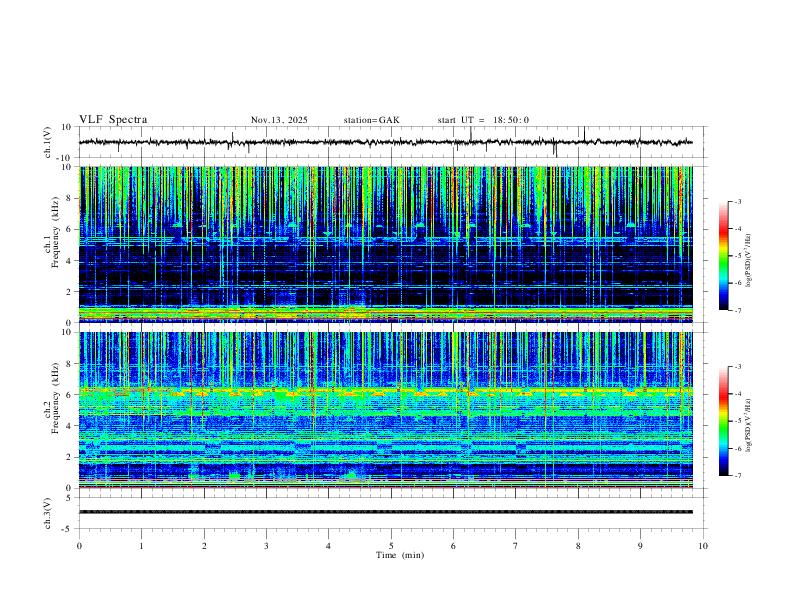
Task: Click the '5' tick label on time axis
Action: click(x=391, y=546)
